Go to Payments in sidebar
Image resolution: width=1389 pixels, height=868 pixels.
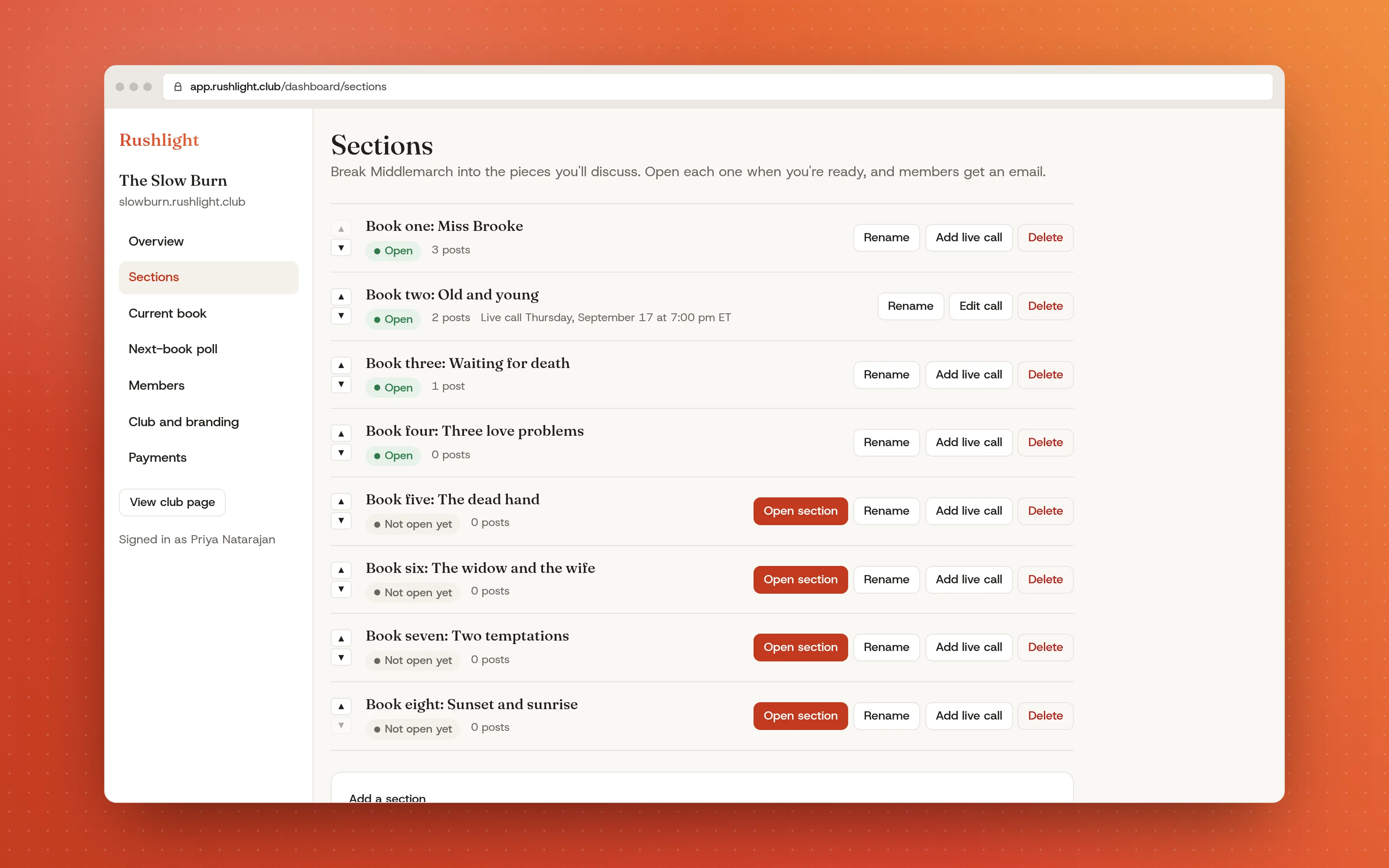pos(208,457)
